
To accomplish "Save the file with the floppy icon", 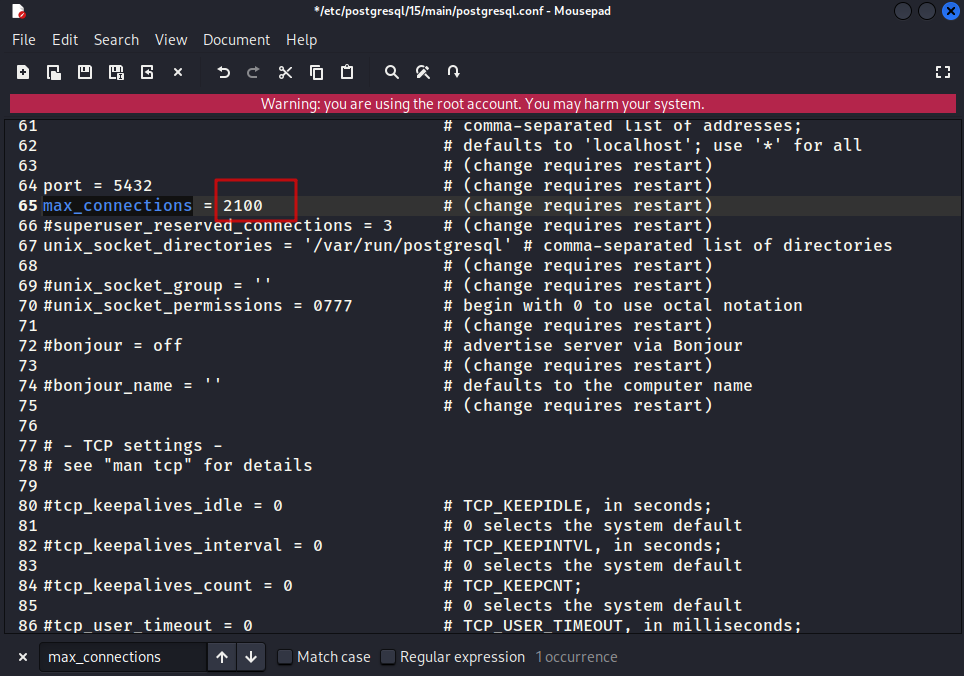I will (x=85, y=73).
